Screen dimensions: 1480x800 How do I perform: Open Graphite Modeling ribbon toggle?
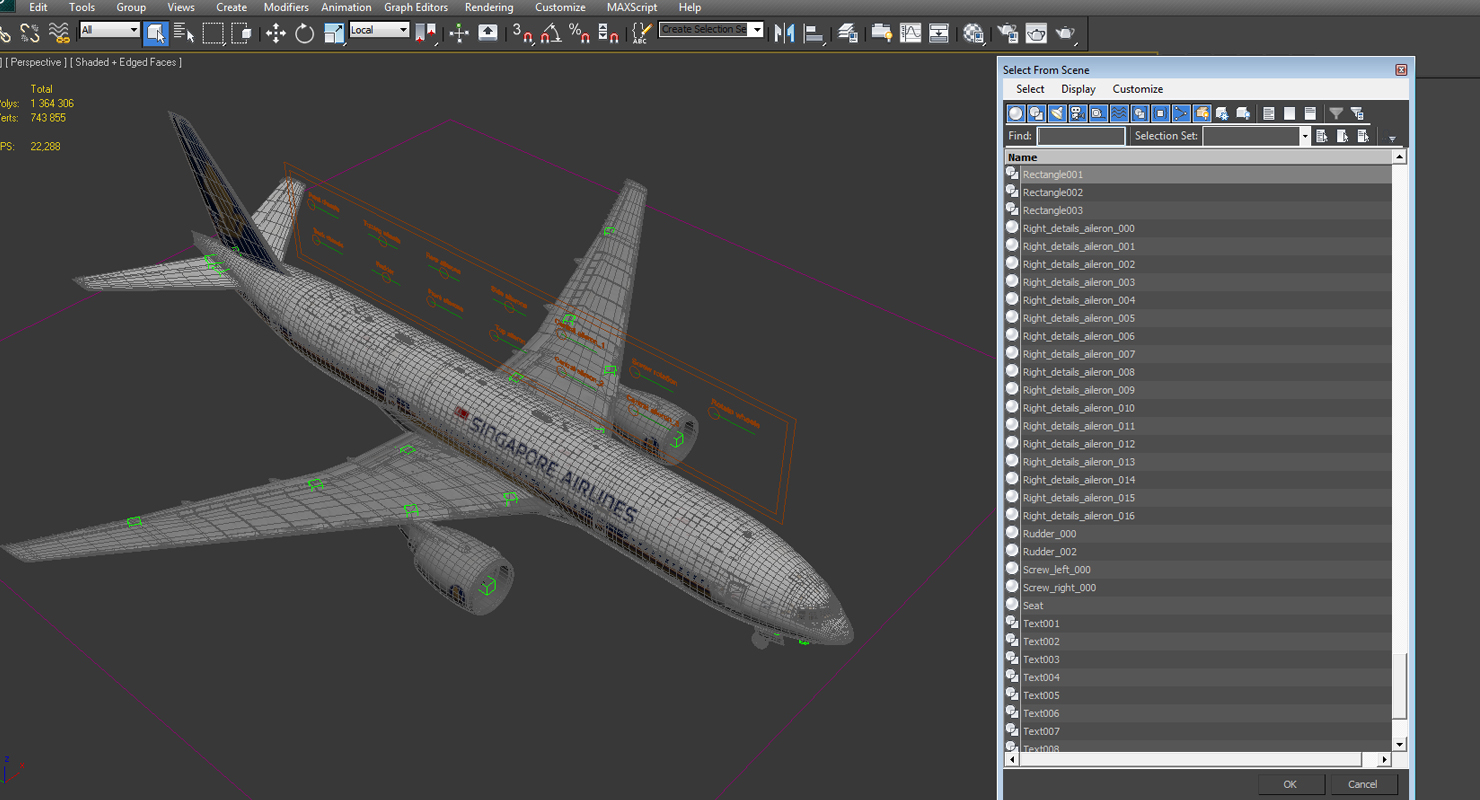pos(882,33)
